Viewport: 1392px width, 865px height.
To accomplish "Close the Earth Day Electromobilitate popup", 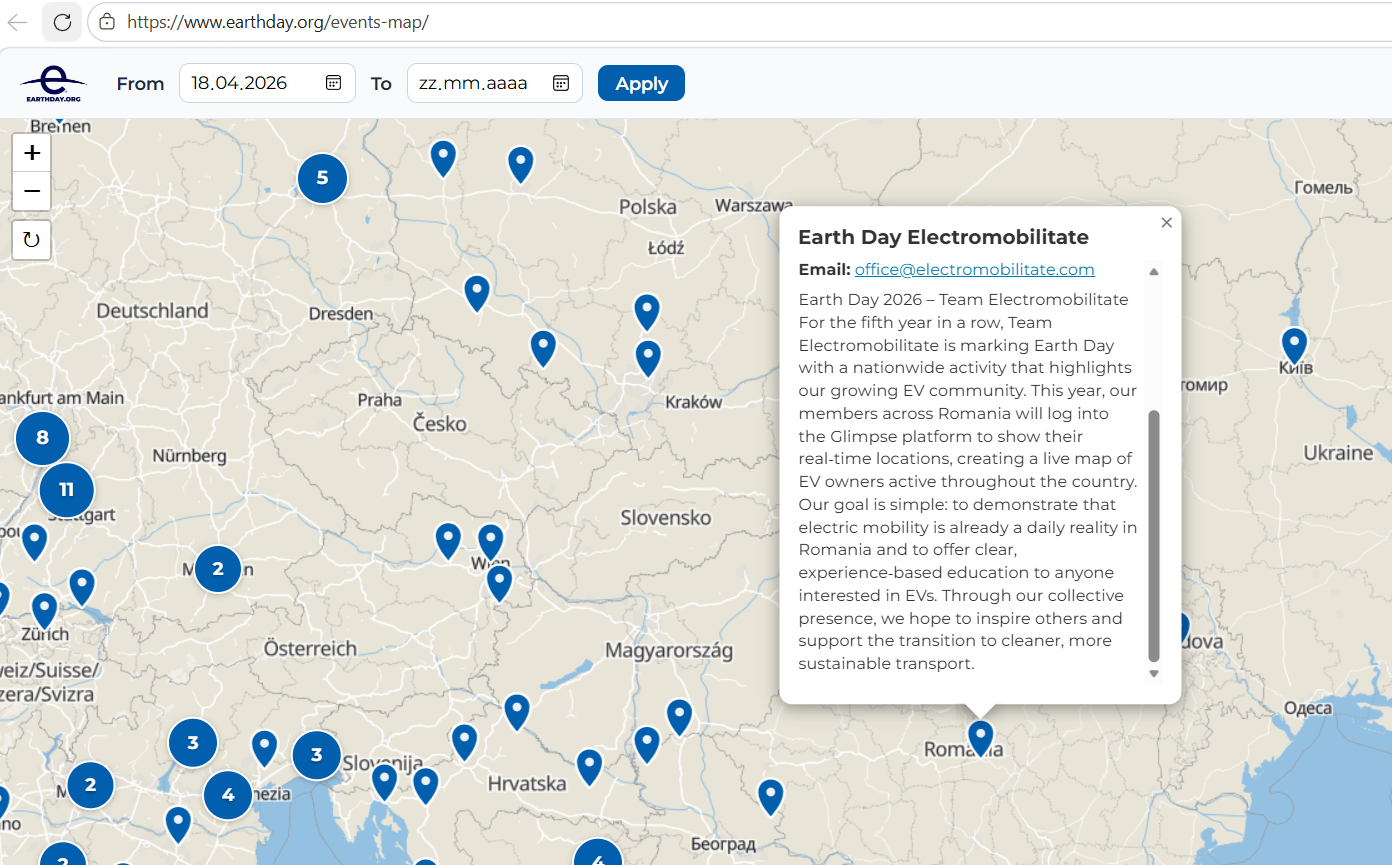I will 1166,223.
